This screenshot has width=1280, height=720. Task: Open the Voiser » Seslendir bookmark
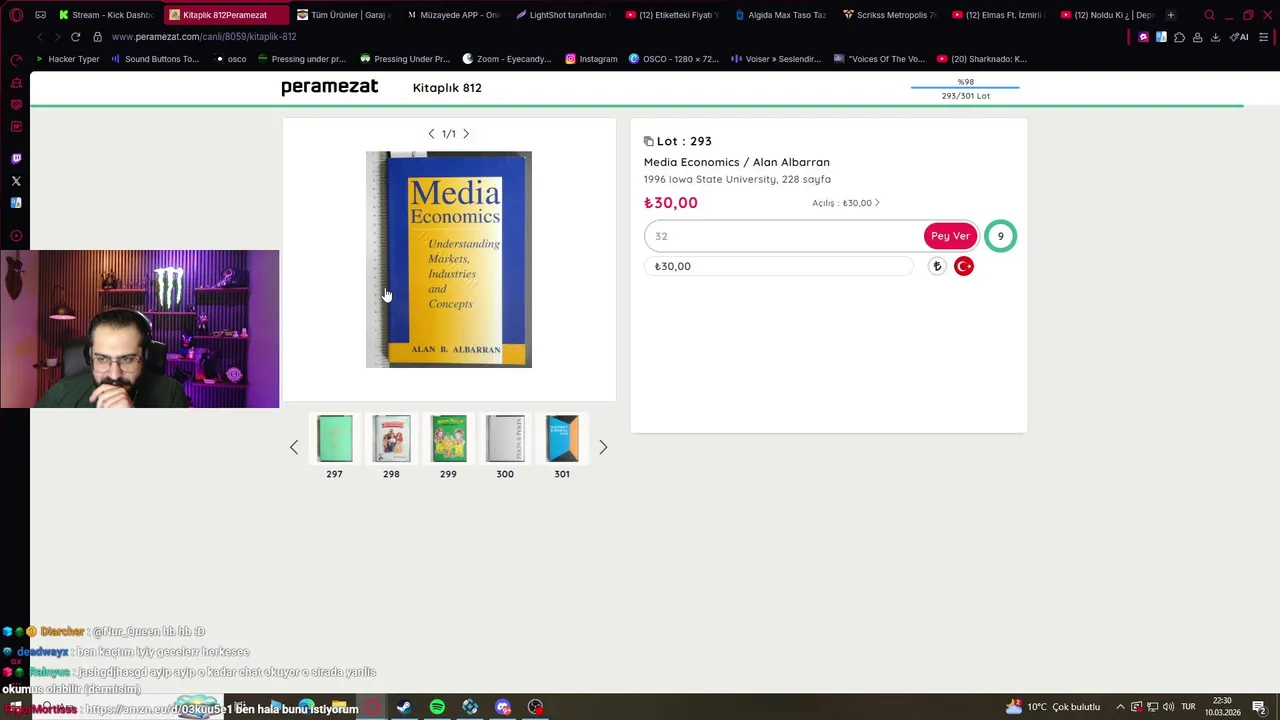776,59
